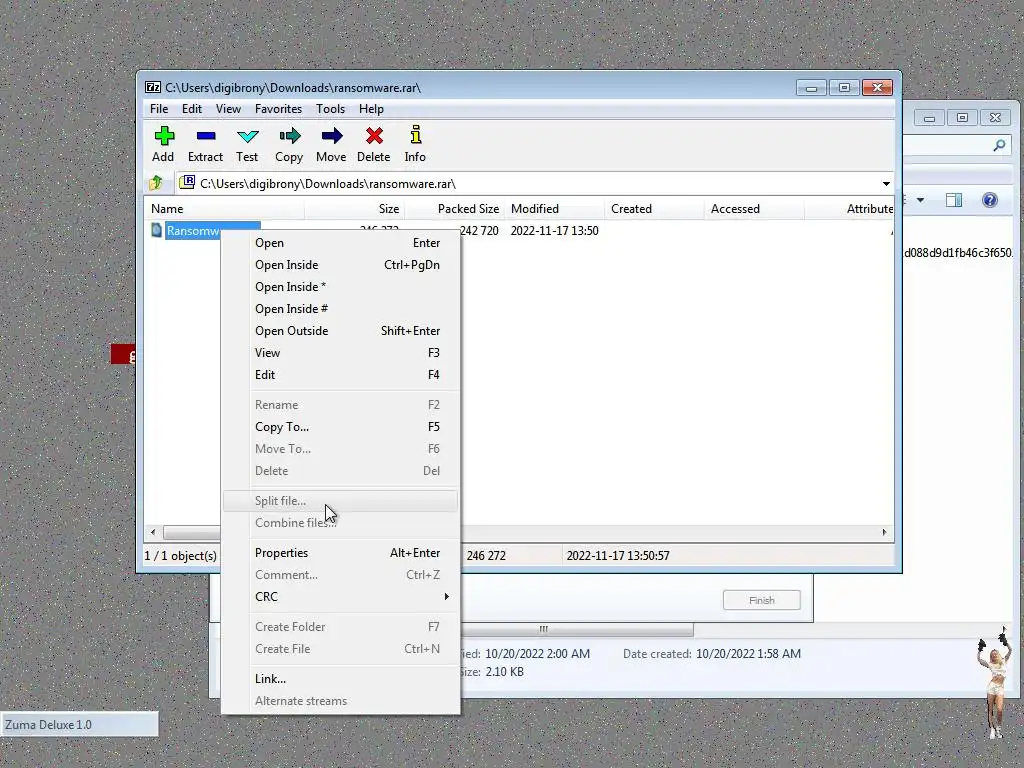This screenshot has height=768, width=1024.
Task: Click status bar 2022-11-17 13:50:57 timestamp
Action: pyautogui.click(x=618, y=556)
